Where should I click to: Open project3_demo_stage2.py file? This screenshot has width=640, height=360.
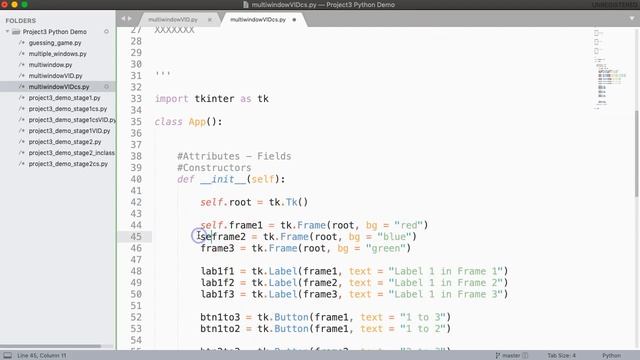pos(65,142)
